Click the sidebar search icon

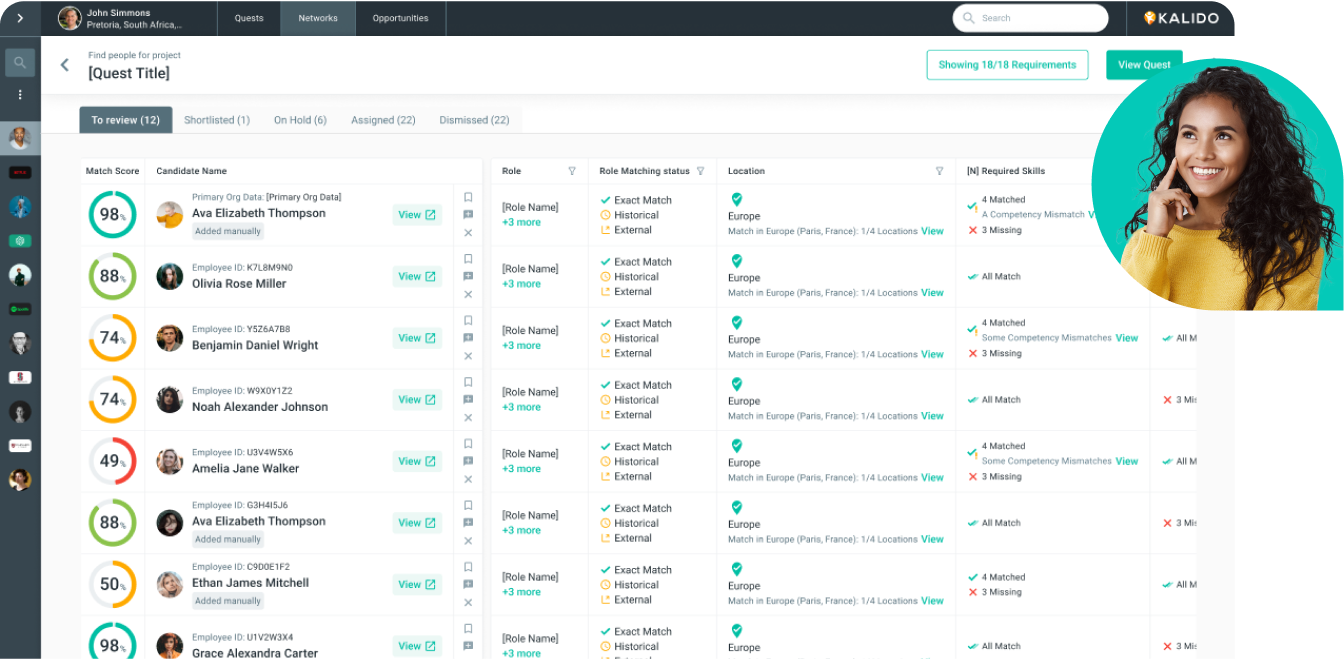(20, 63)
